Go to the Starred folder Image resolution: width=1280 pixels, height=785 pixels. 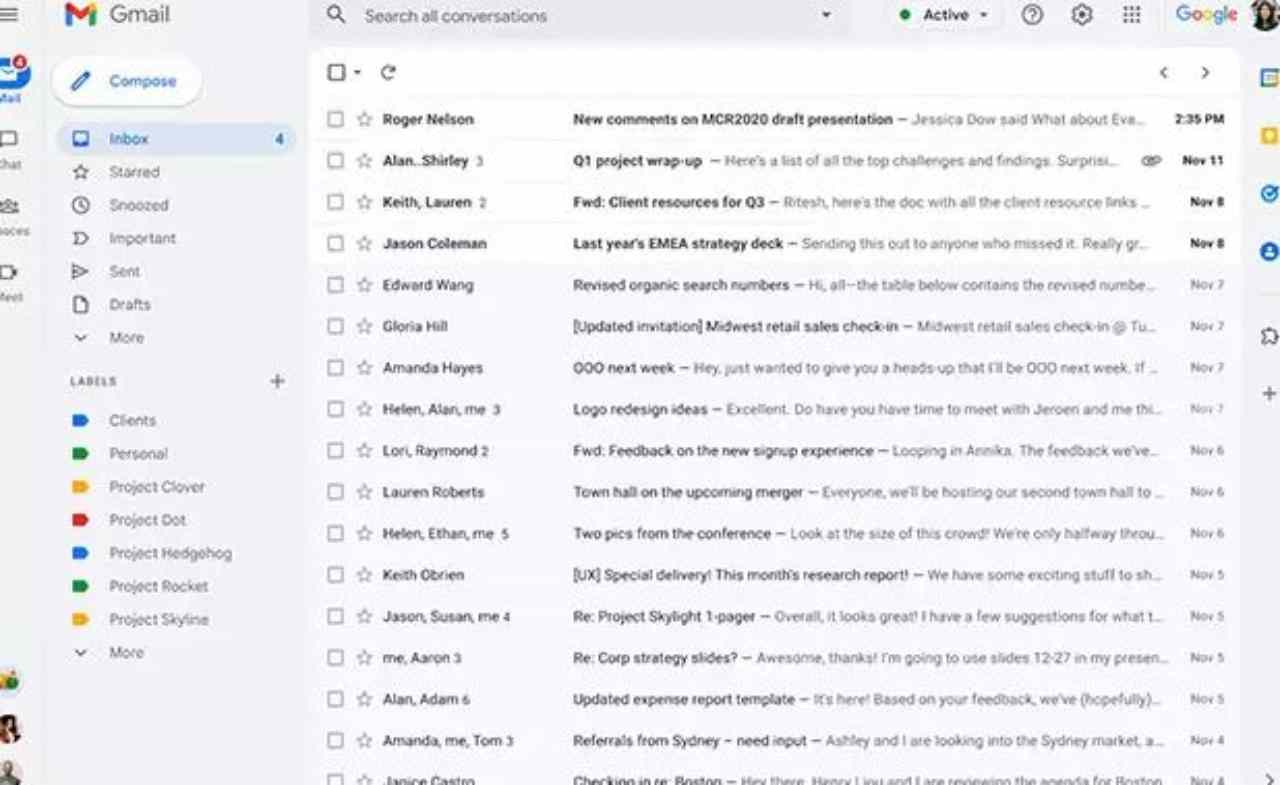click(x=134, y=172)
